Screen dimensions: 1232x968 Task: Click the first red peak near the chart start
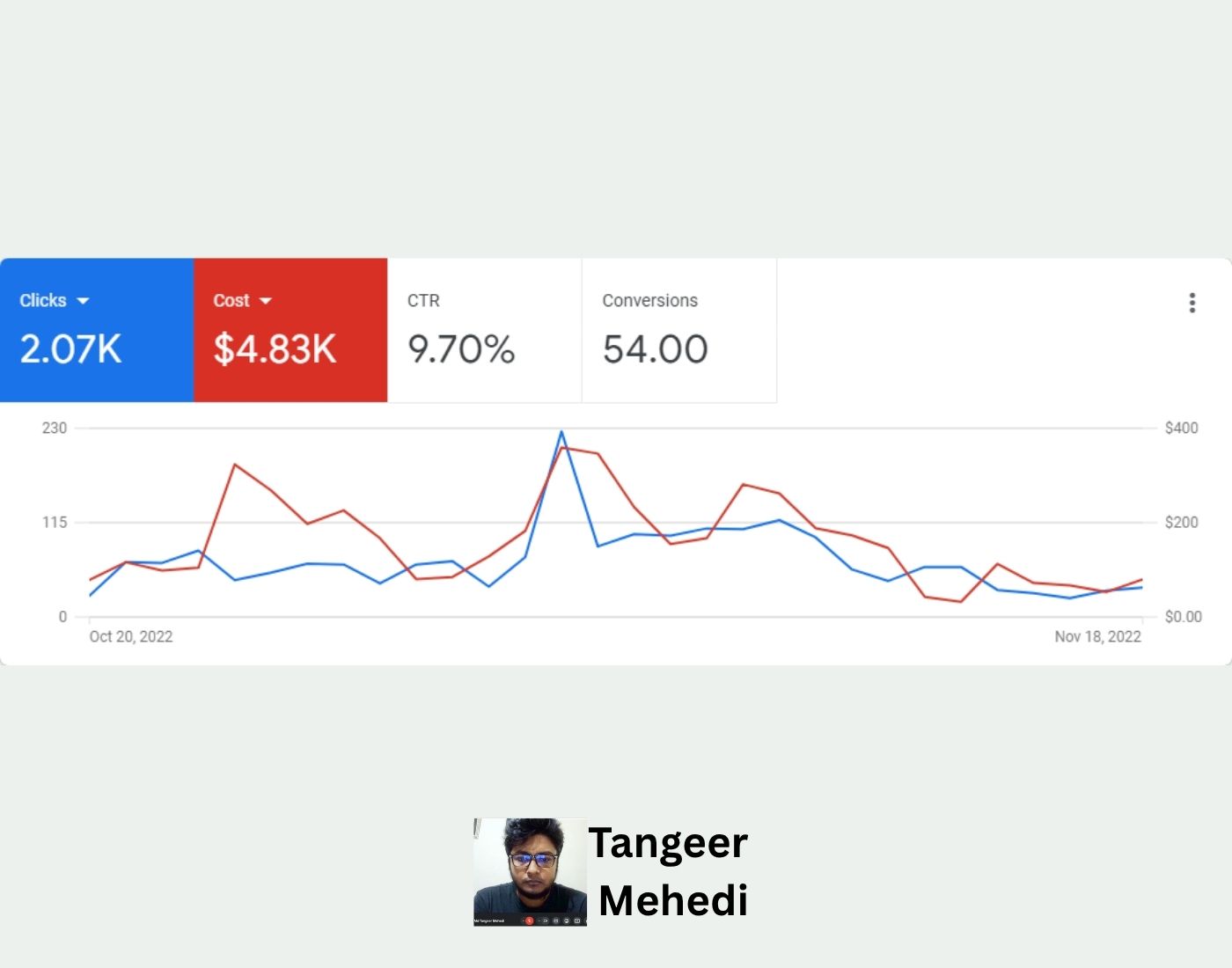234,464
